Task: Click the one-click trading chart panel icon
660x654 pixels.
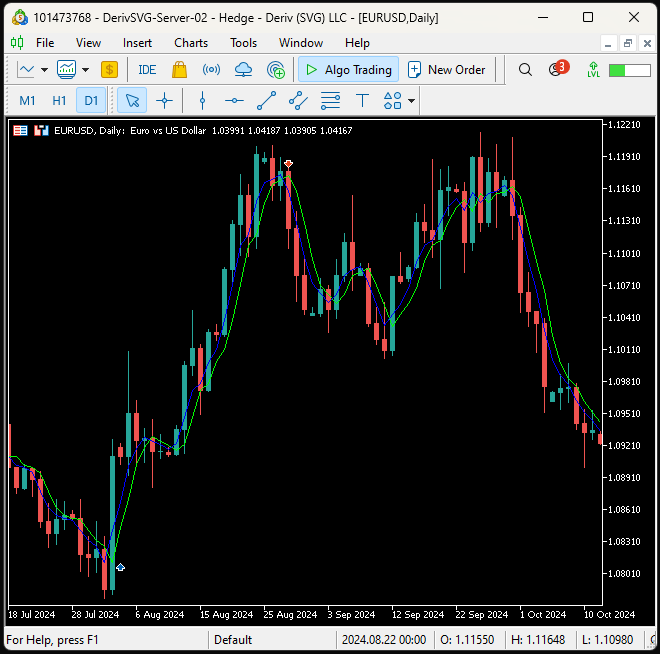Action: (x=41, y=130)
